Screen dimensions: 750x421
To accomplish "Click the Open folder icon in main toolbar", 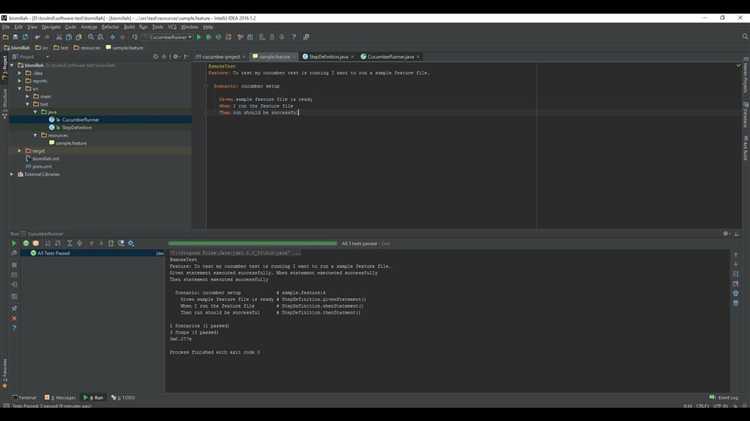I will coord(6,37).
